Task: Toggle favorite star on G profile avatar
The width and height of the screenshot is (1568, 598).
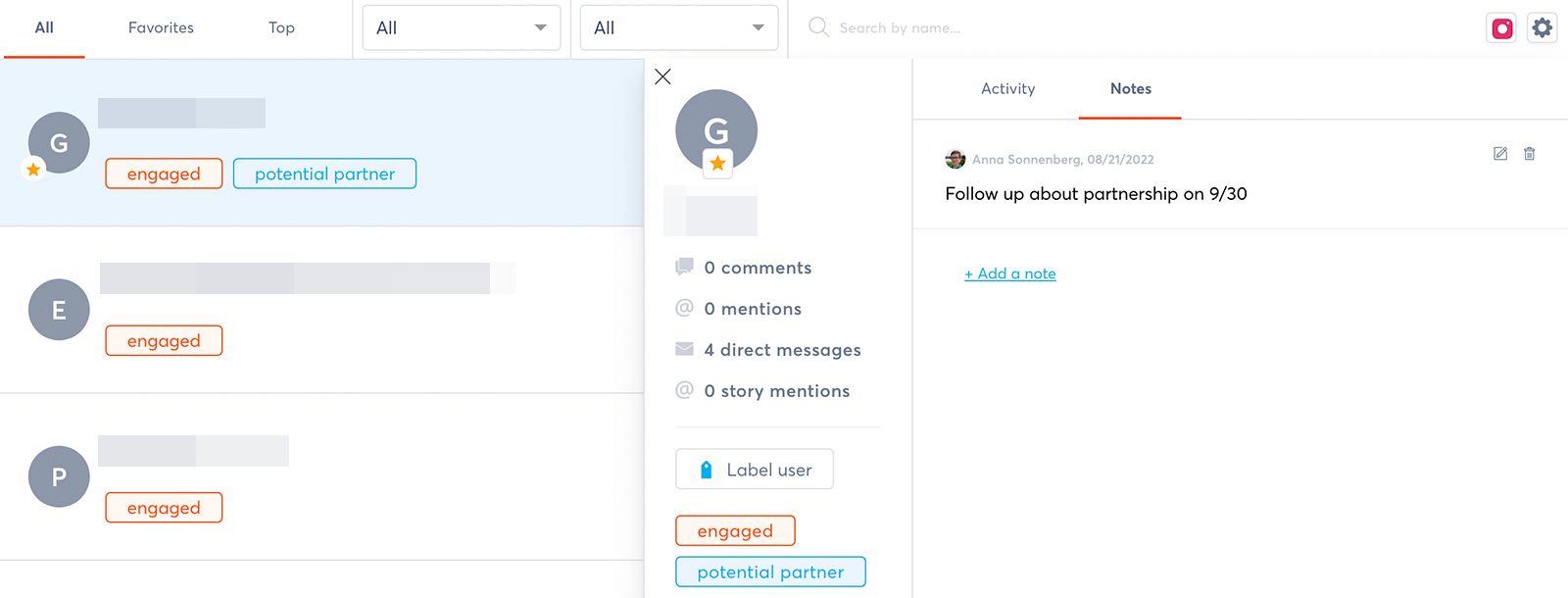Action: [x=717, y=164]
